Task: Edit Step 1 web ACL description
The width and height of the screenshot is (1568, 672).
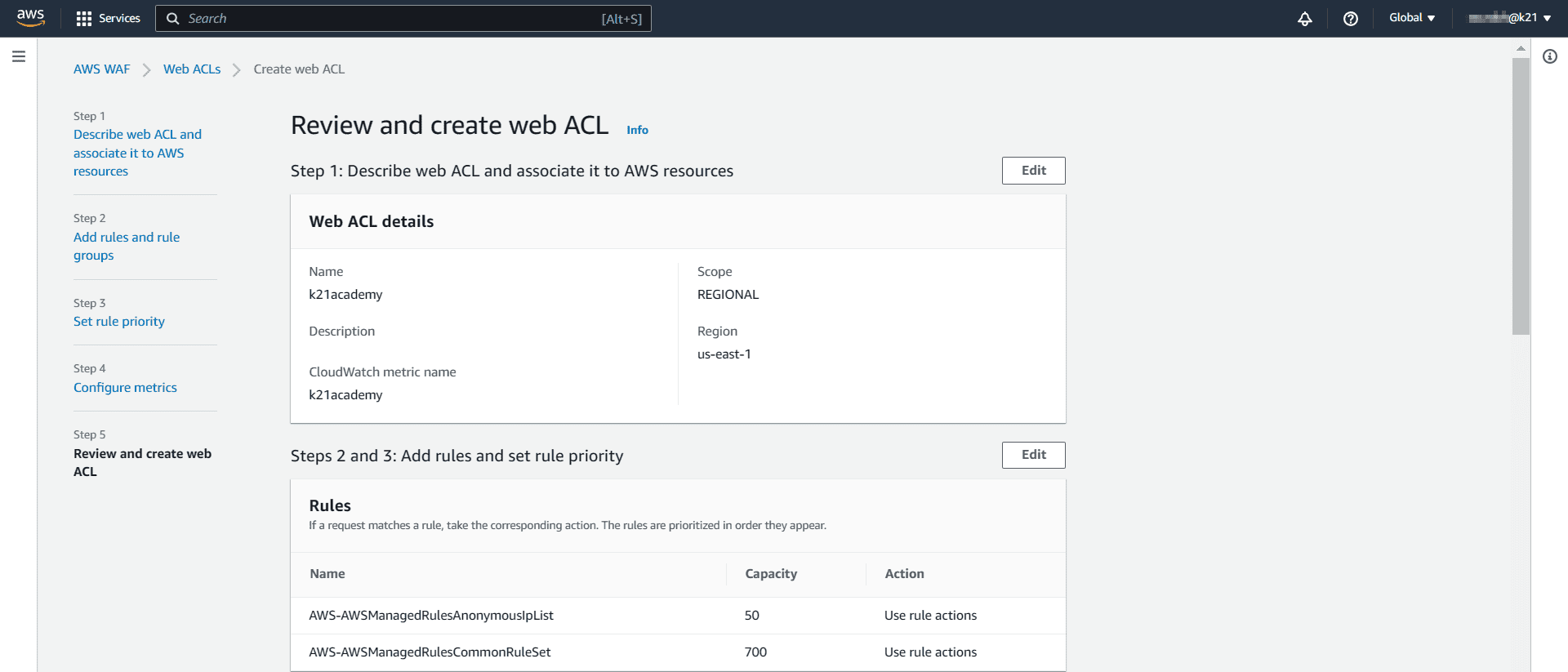Action: point(1033,171)
